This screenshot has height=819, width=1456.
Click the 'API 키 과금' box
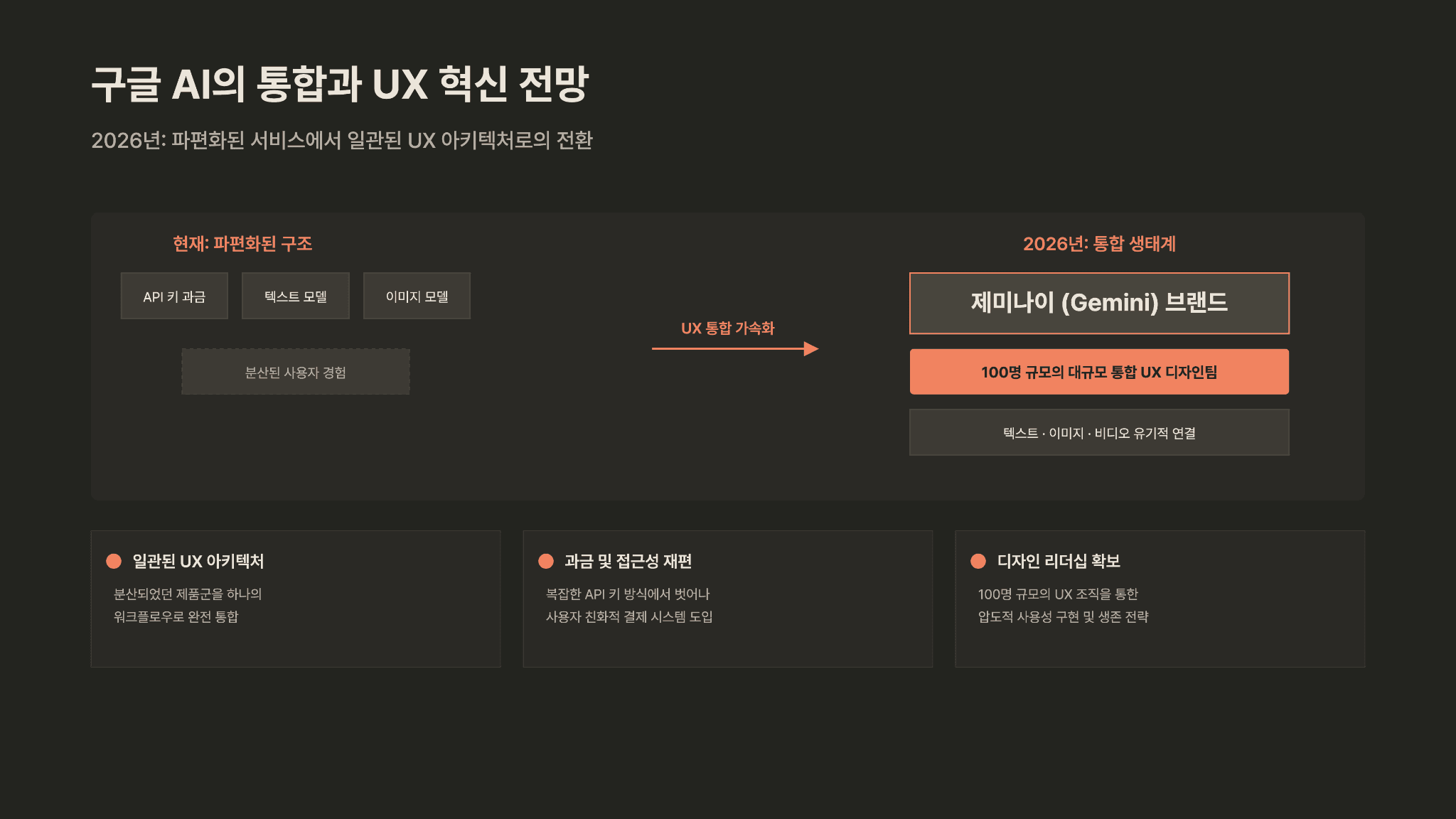pyautogui.click(x=174, y=296)
